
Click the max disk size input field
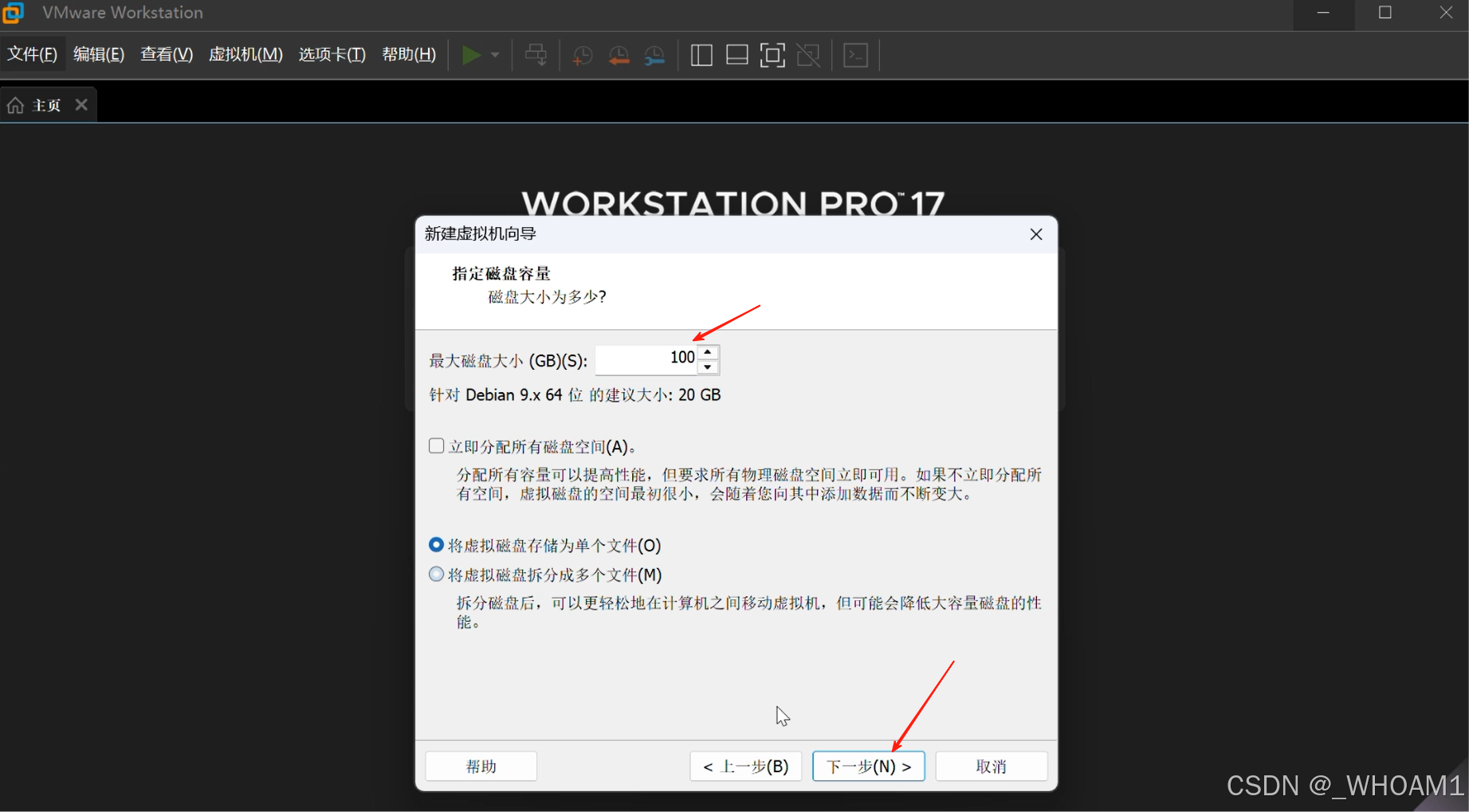[x=646, y=359]
